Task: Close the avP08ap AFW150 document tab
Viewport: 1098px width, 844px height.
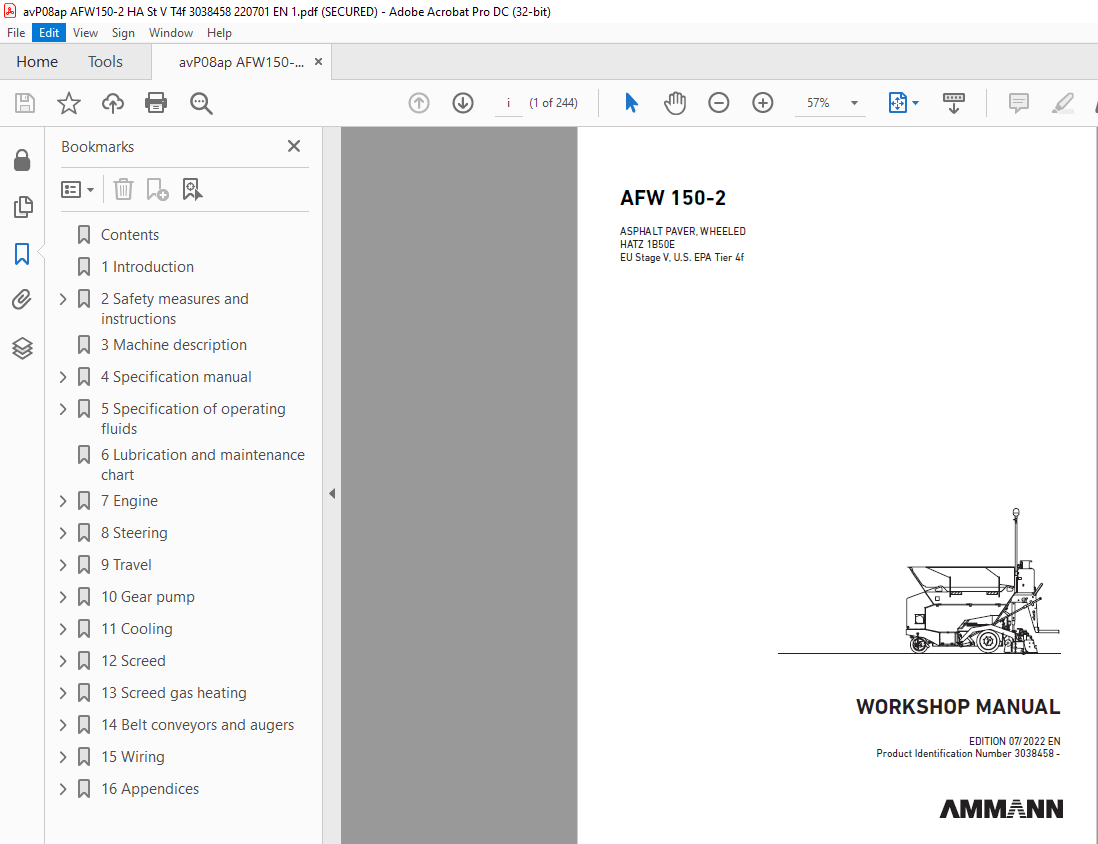Action: pos(319,62)
